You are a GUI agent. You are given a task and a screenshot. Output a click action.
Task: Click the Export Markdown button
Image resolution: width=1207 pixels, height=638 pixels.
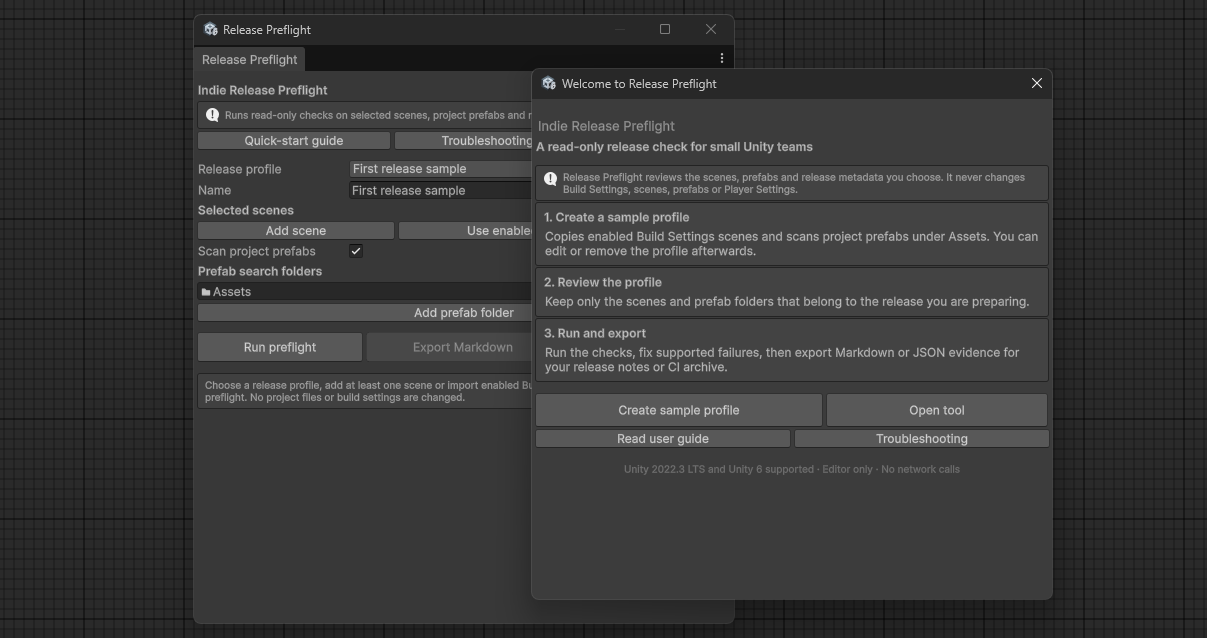pos(450,347)
